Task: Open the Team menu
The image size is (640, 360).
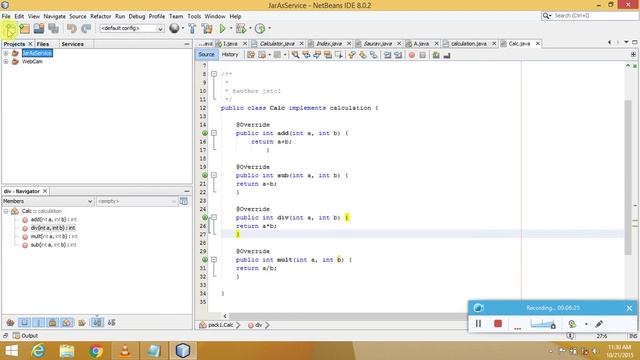Action: click(176, 16)
